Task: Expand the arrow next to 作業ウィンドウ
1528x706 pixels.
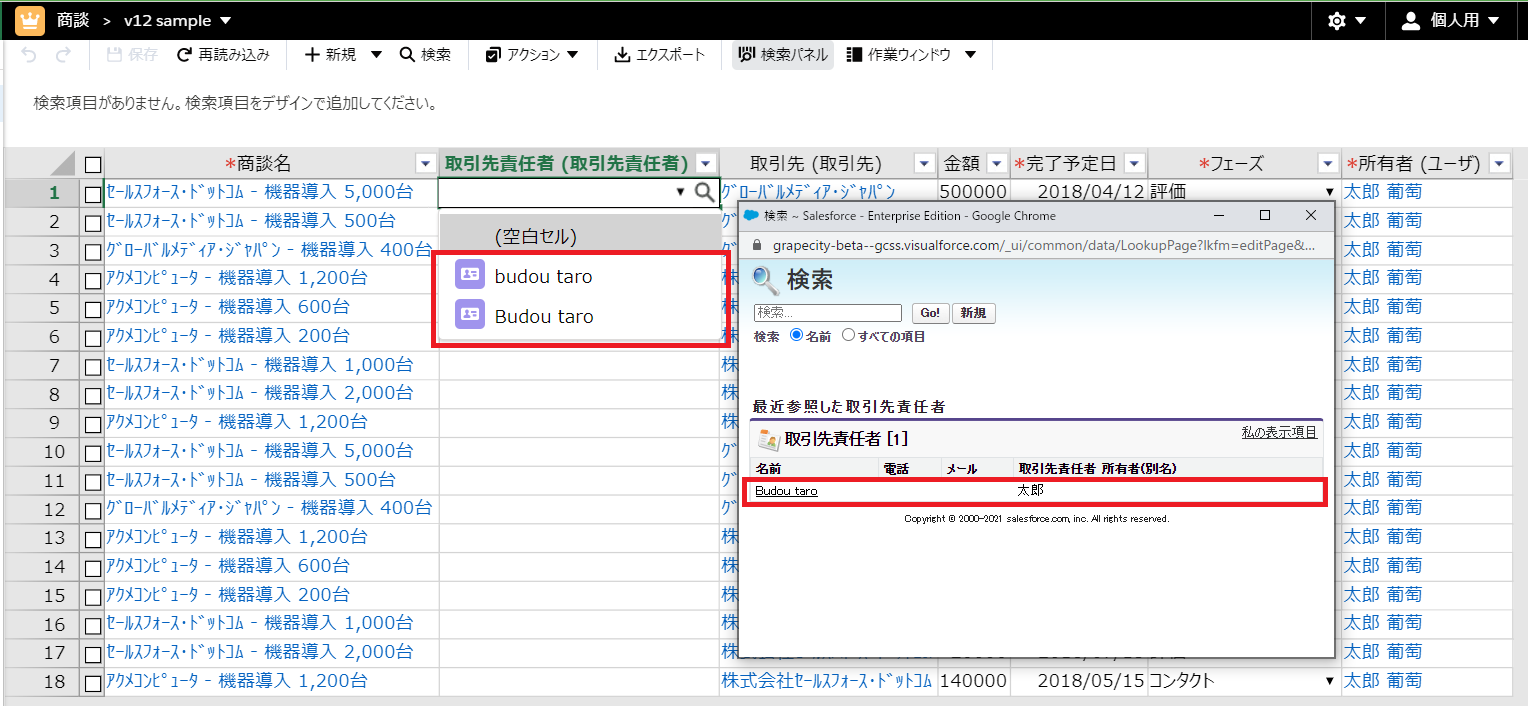Action: [x=970, y=55]
